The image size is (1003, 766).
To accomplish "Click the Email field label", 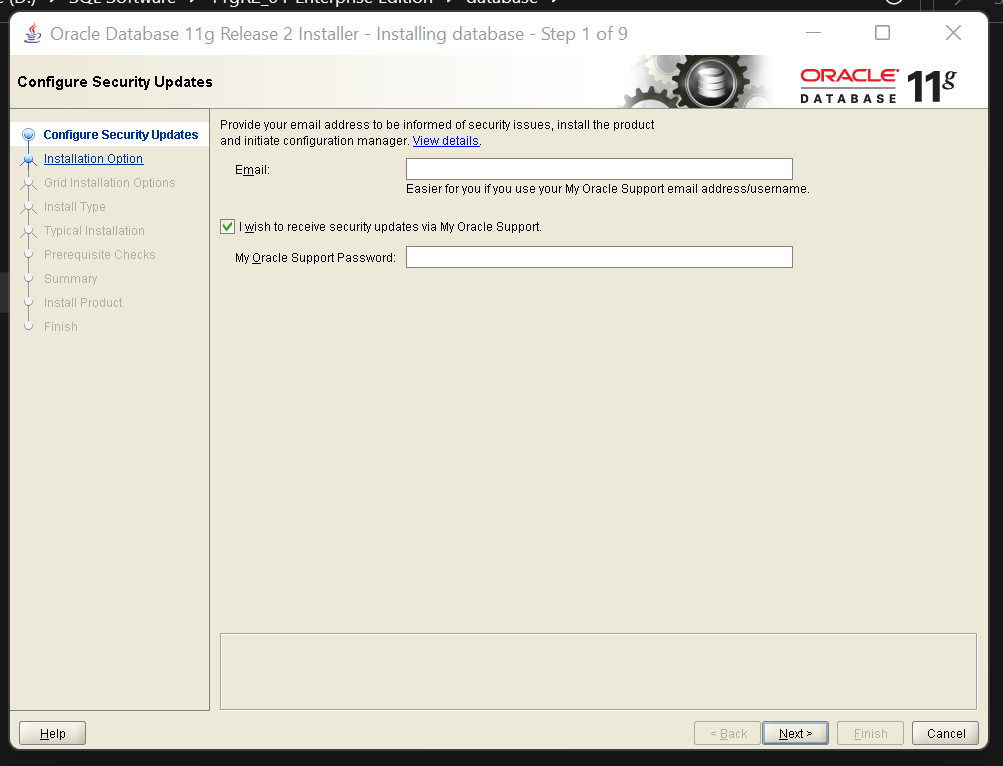I will (x=252, y=170).
